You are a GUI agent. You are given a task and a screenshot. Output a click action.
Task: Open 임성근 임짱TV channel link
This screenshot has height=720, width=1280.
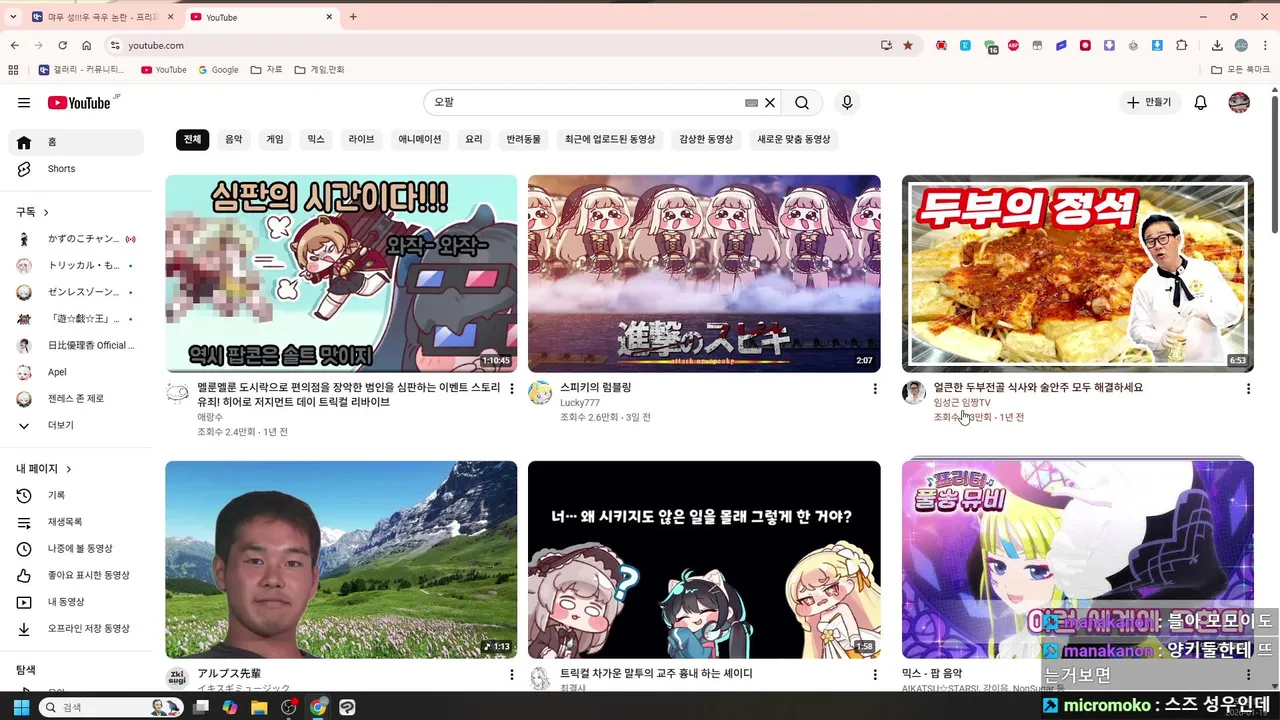click(962, 403)
